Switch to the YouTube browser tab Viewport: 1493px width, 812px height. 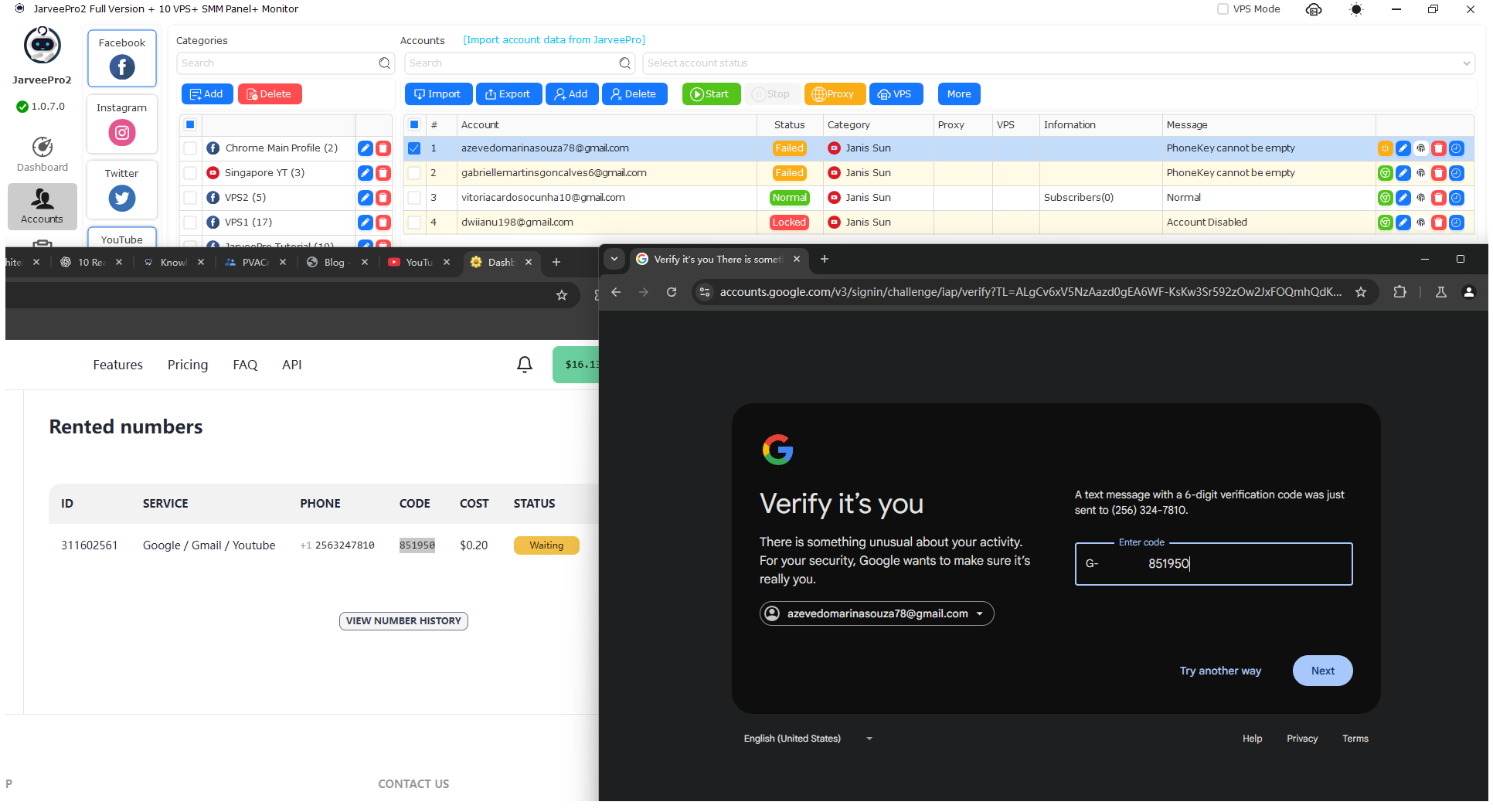point(419,263)
